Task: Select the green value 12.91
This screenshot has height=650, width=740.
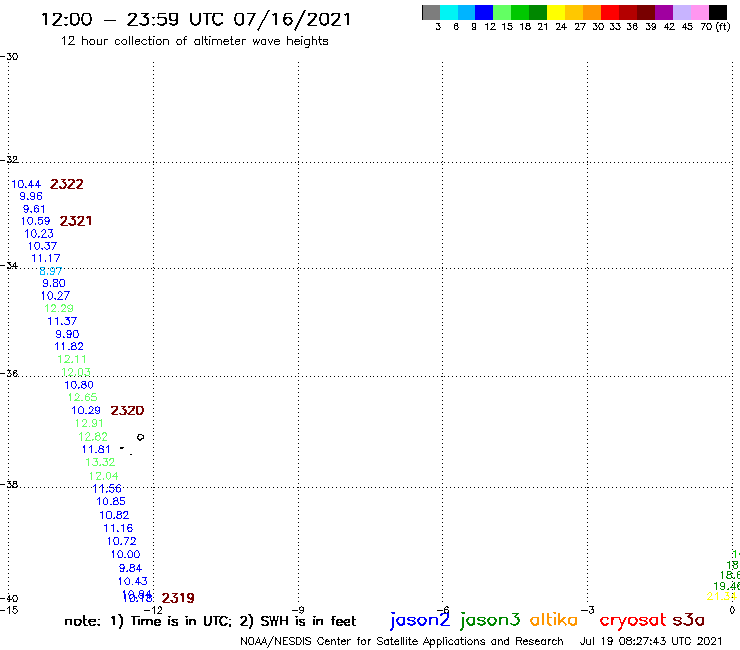Action: tap(89, 423)
